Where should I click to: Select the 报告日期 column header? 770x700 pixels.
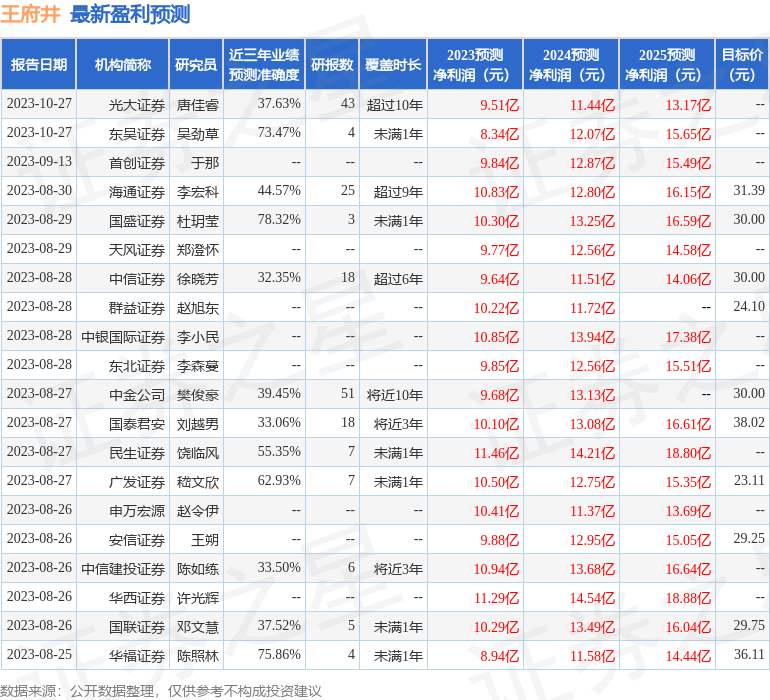pos(39,64)
